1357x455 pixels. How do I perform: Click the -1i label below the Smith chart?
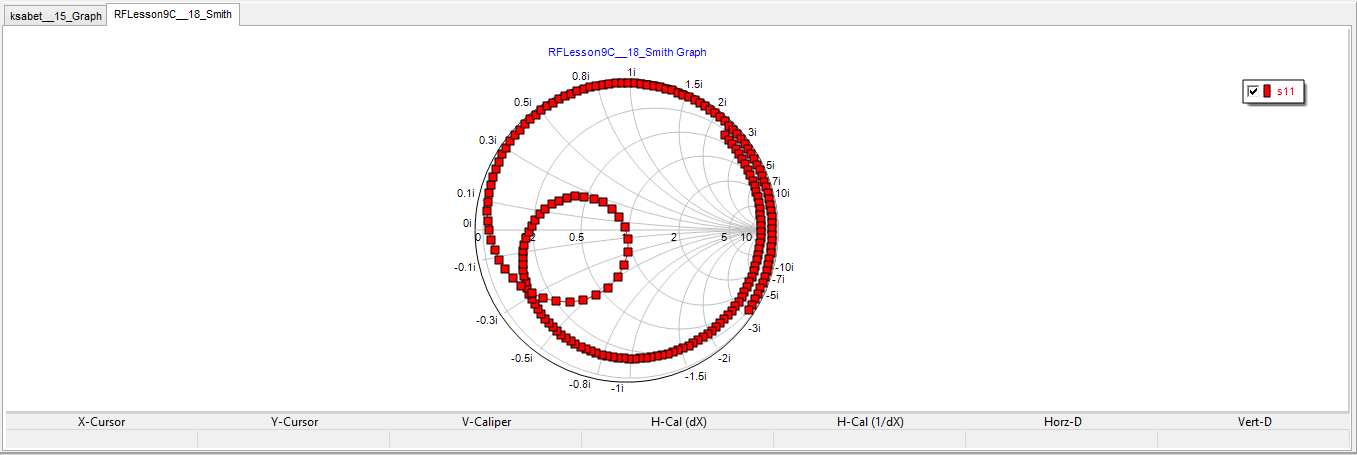618,388
